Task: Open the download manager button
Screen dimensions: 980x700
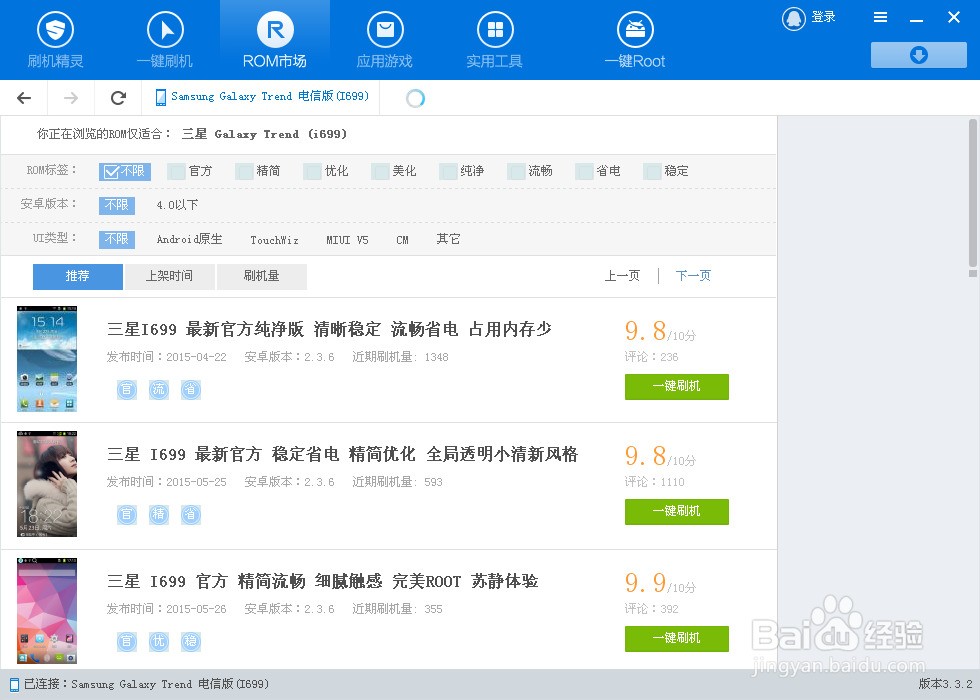Action: (x=919, y=55)
